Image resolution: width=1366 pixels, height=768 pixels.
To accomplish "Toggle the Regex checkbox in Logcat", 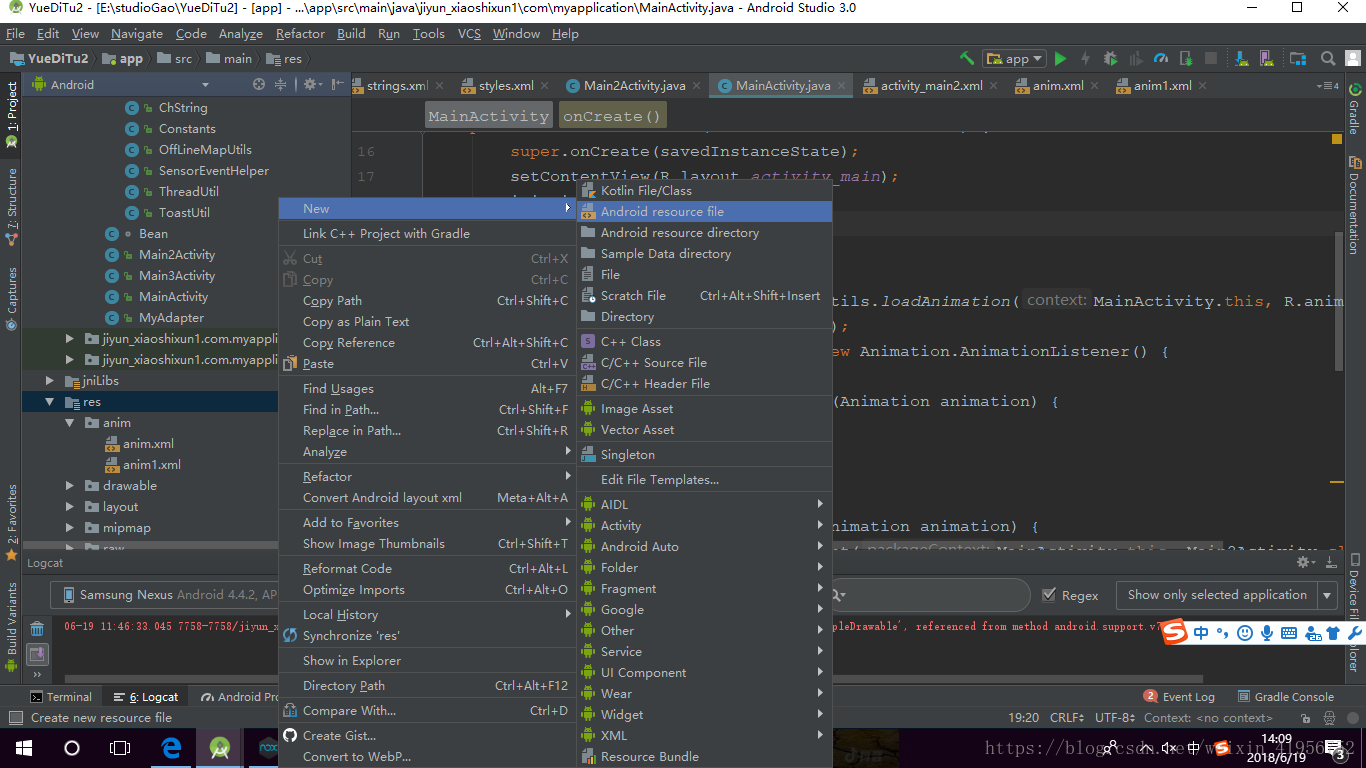I will pyautogui.click(x=1049, y=595).
